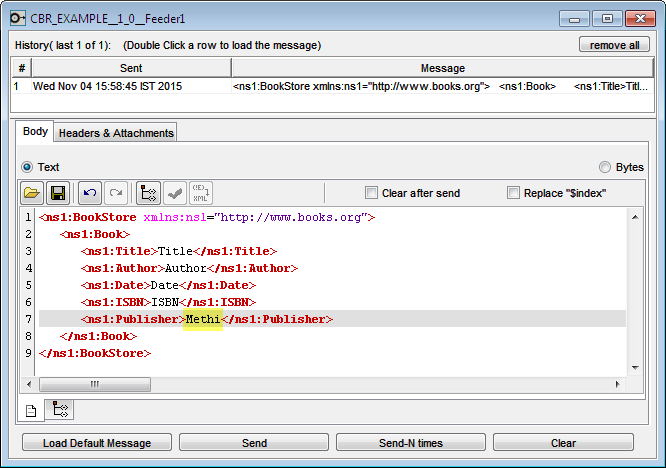Click the Feeder window title icon

click(x=17, y=18)
